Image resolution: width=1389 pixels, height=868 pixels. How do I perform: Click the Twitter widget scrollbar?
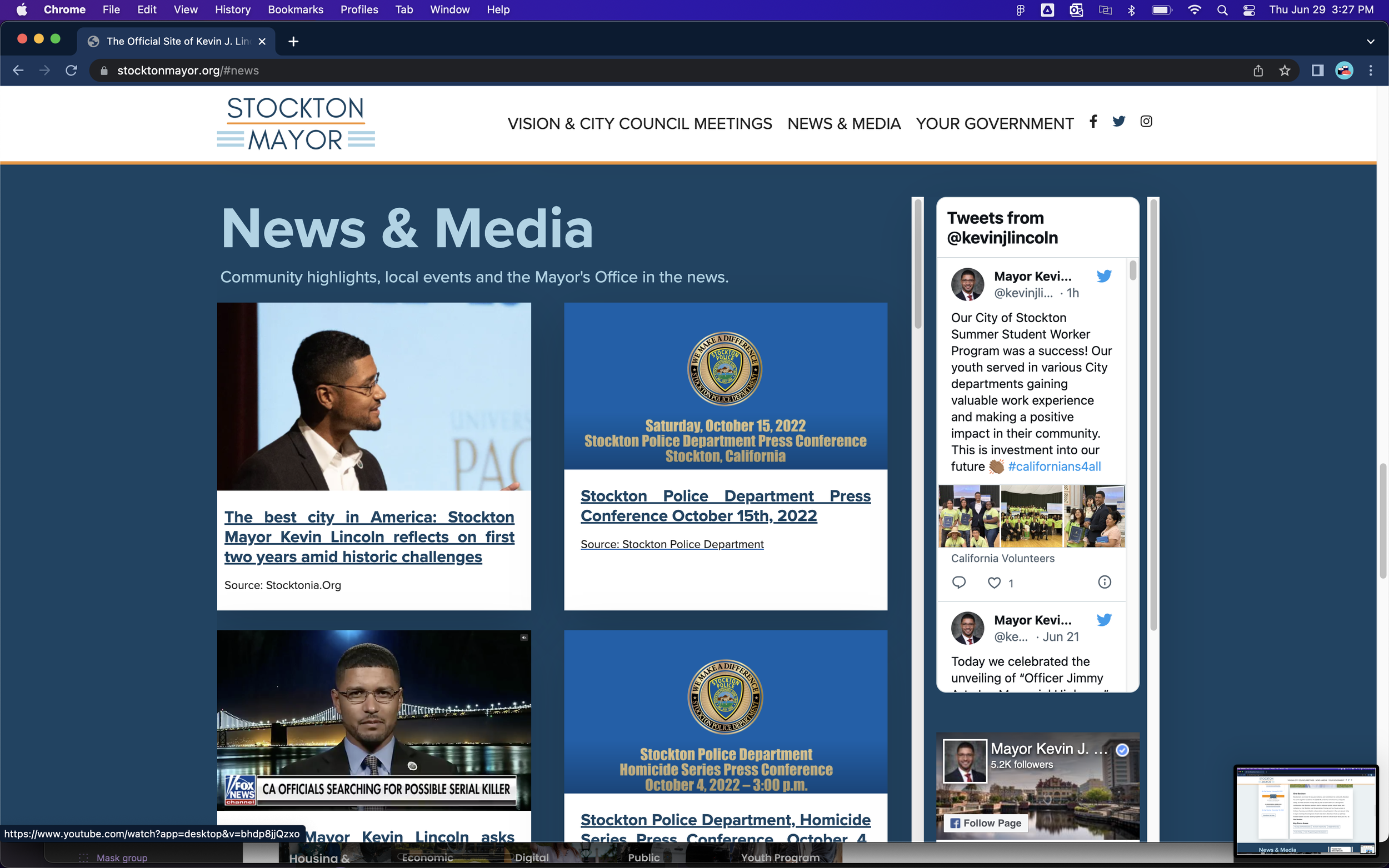1132,270
